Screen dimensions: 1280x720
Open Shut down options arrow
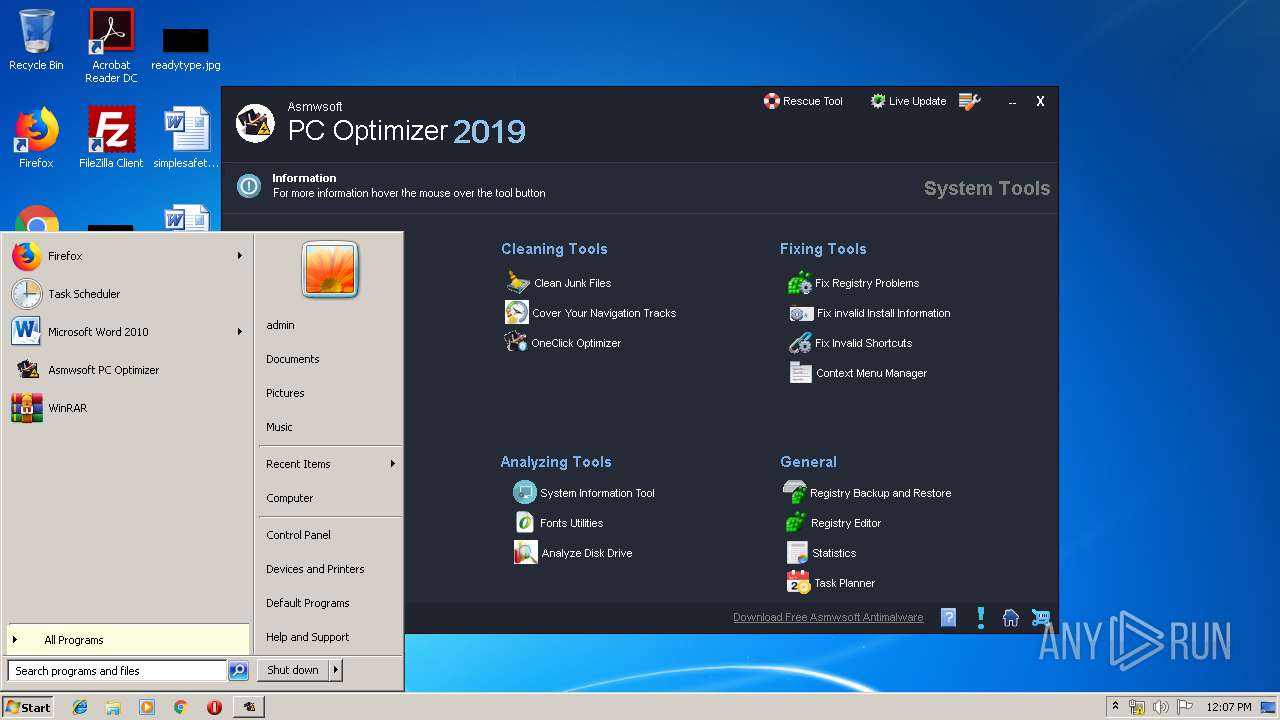pos(336,670)
